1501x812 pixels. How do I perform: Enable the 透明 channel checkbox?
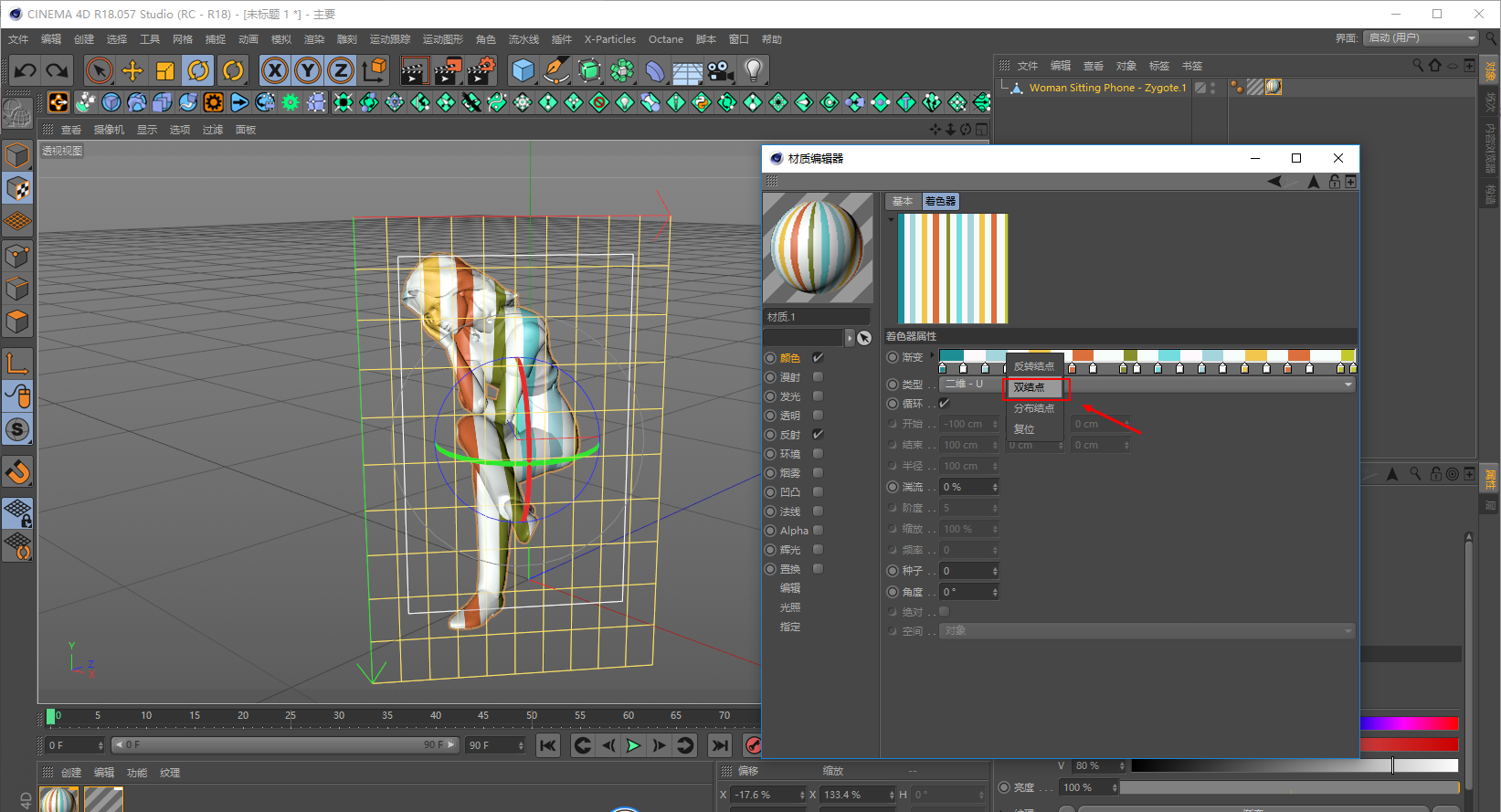[x=818, y=415]
